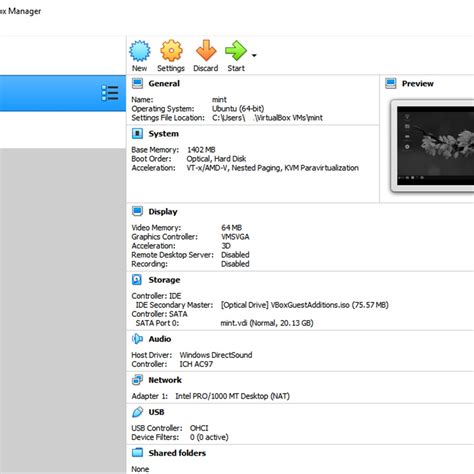Click Video Memory value '64 MB'
The width and height of the screenshot is (474, 474).
(x=231, y=228)
